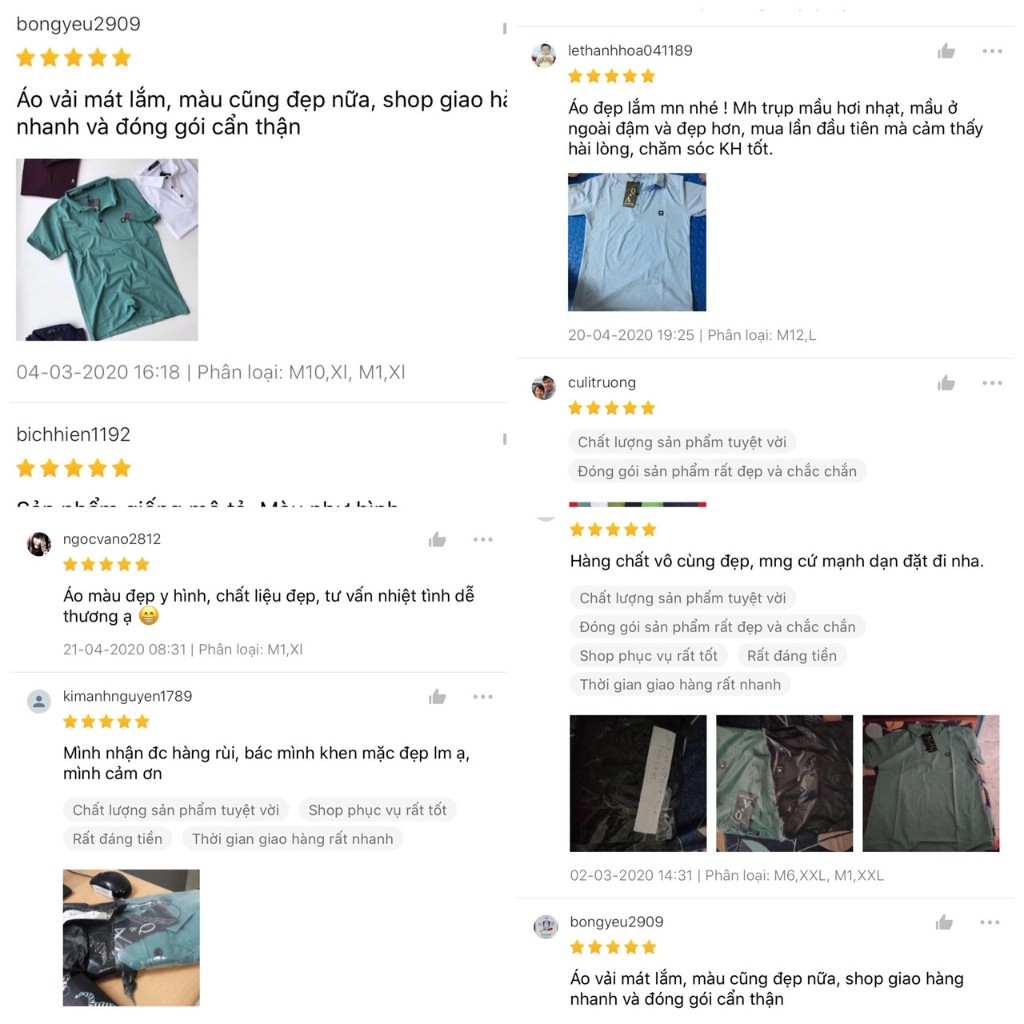Like kimanhnguyen1789's review
Image resolution: width=1024 pixels, height=1024 pixels.
pos(437,697)
